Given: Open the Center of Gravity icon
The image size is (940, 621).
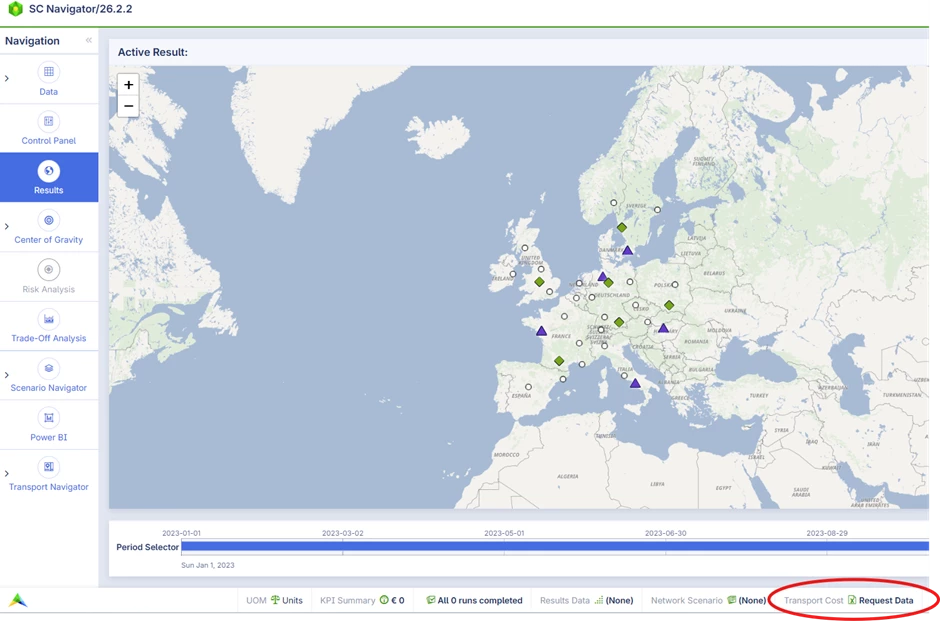Looking at the screenshot, I should click(49, 220).
